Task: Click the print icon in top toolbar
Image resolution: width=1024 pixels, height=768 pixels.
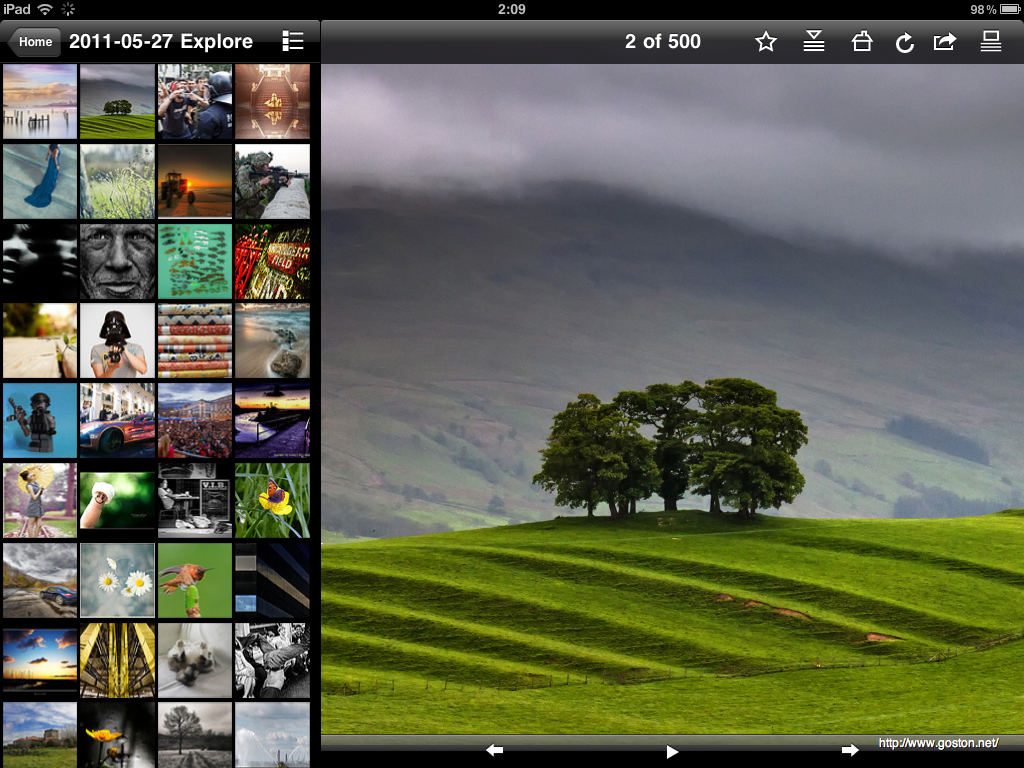Action: 861,41
